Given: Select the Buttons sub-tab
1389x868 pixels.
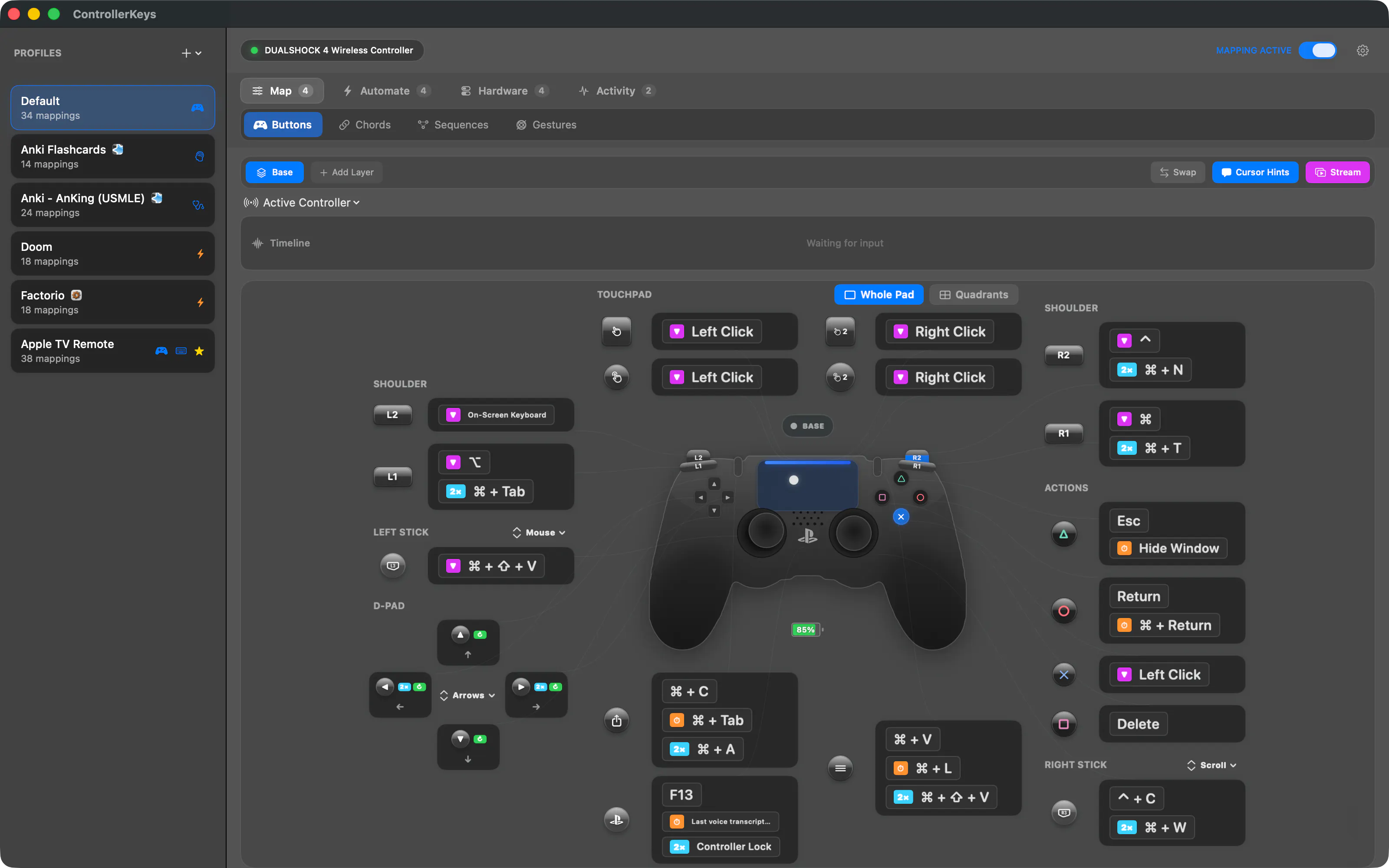Looking at the screenshot, I should point(283,125).
